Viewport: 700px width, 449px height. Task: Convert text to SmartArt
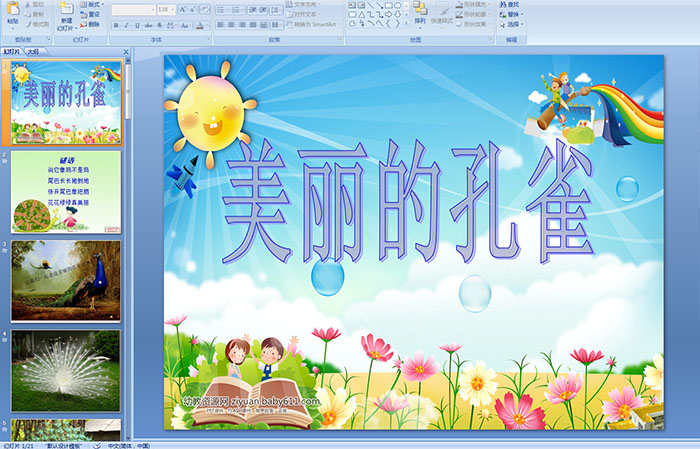(312, 24)
